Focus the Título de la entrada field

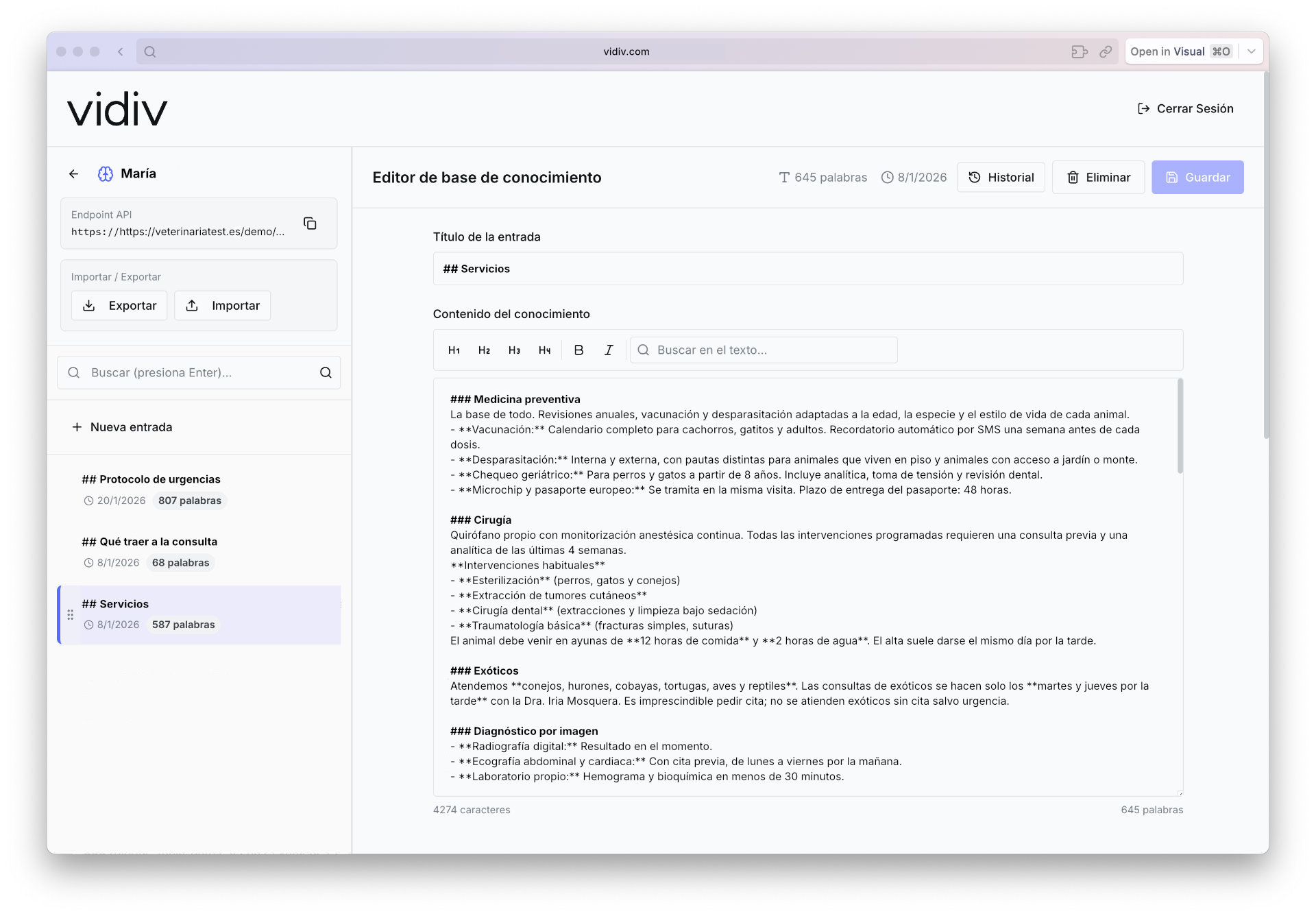[808, 269]
